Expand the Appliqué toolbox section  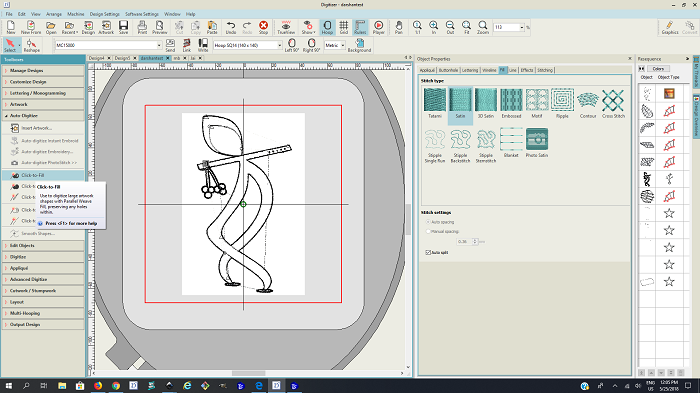(x=43, y=268)
